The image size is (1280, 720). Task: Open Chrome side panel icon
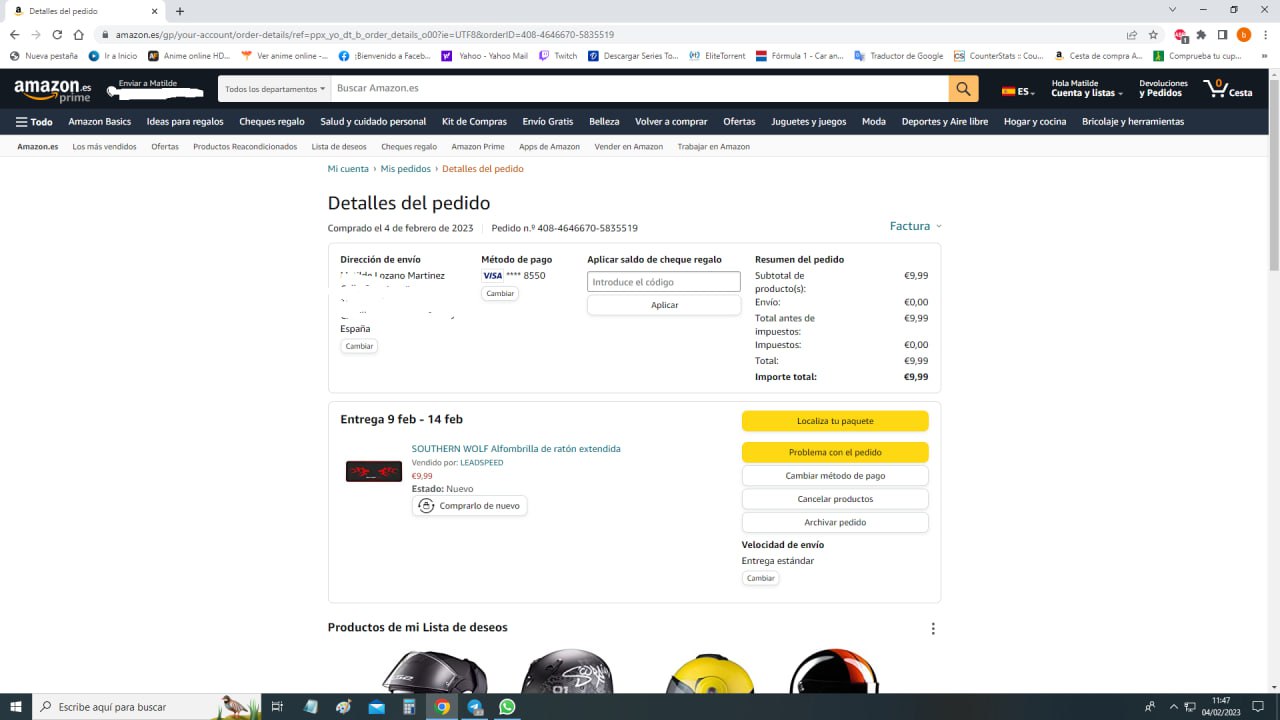point(1222,34)
